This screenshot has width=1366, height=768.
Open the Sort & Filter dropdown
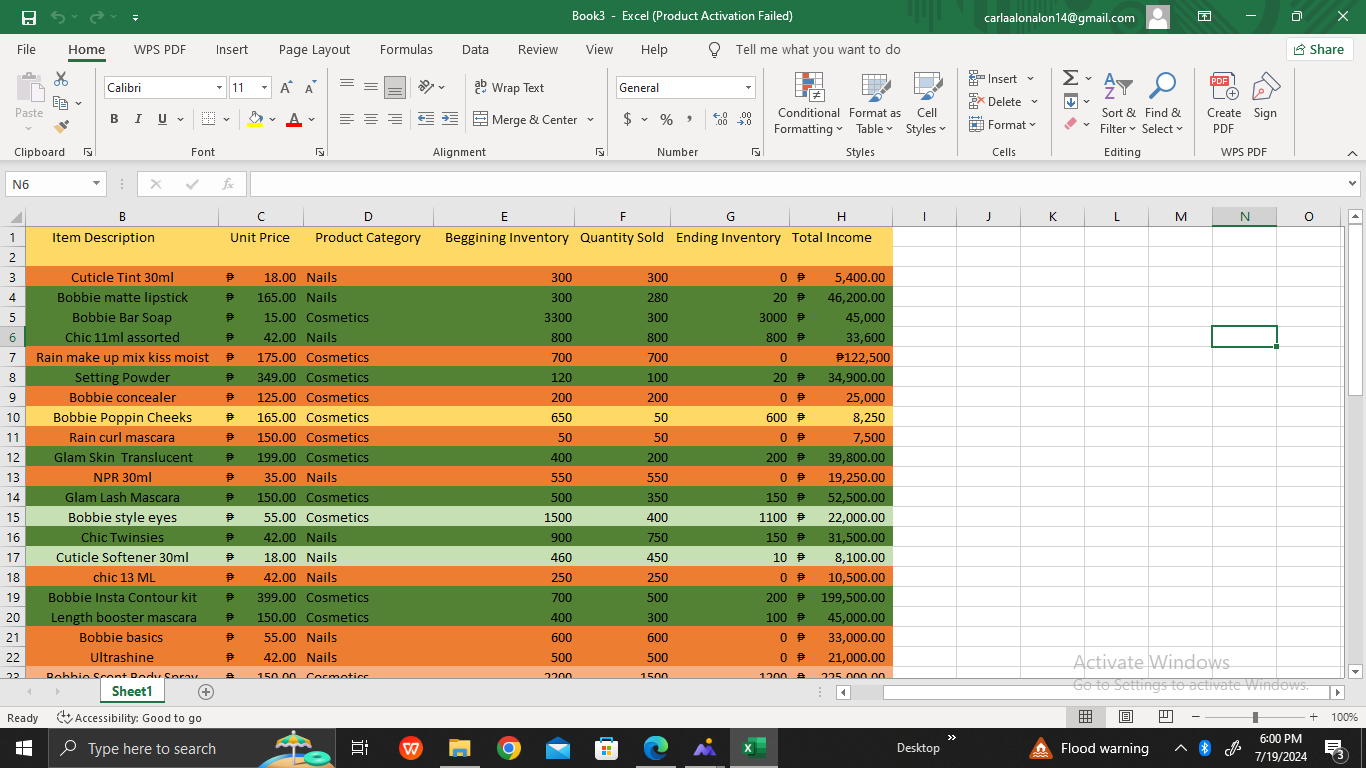pos(1118,103)
